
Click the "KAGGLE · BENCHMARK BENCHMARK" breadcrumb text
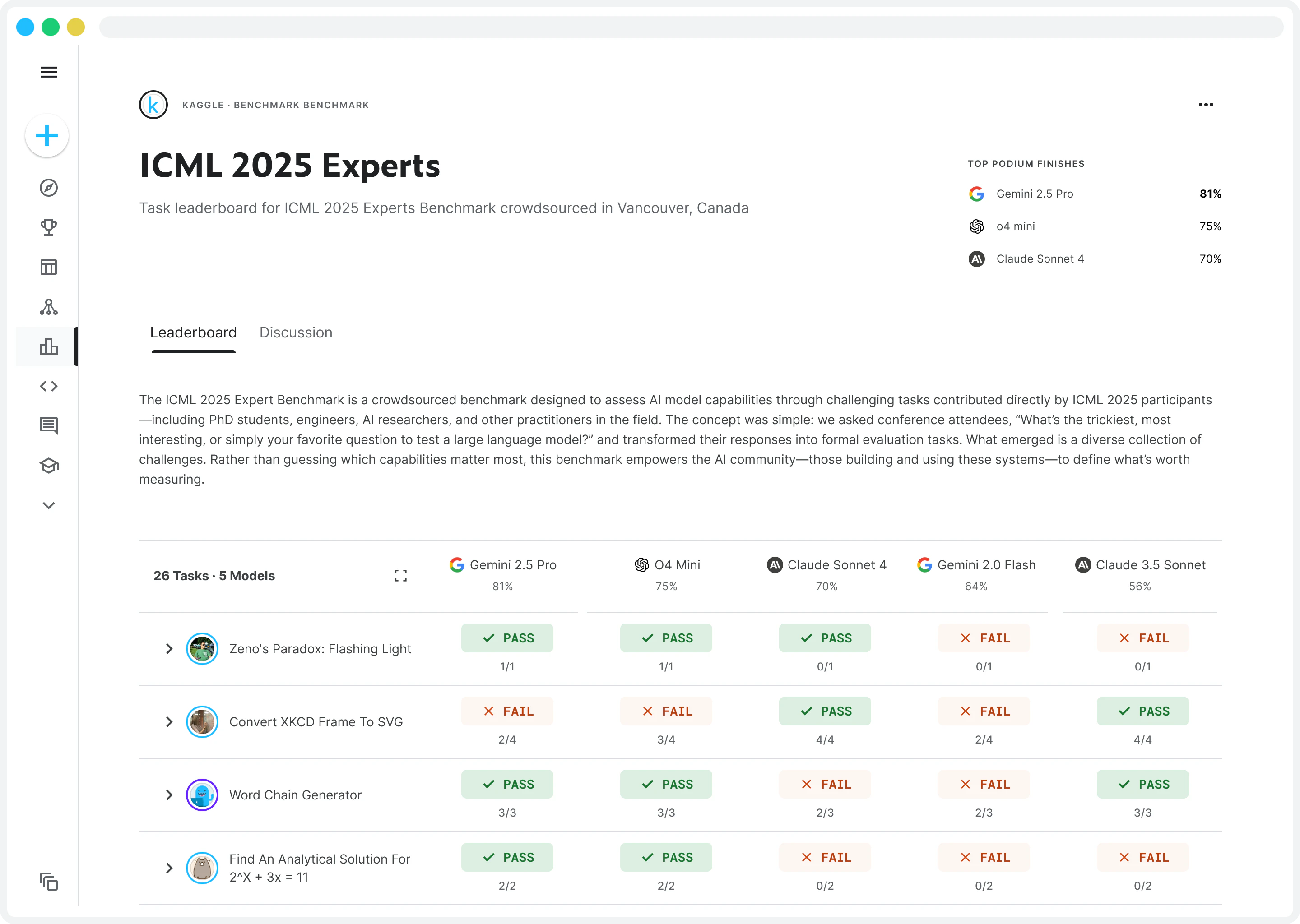coord(275,105)
